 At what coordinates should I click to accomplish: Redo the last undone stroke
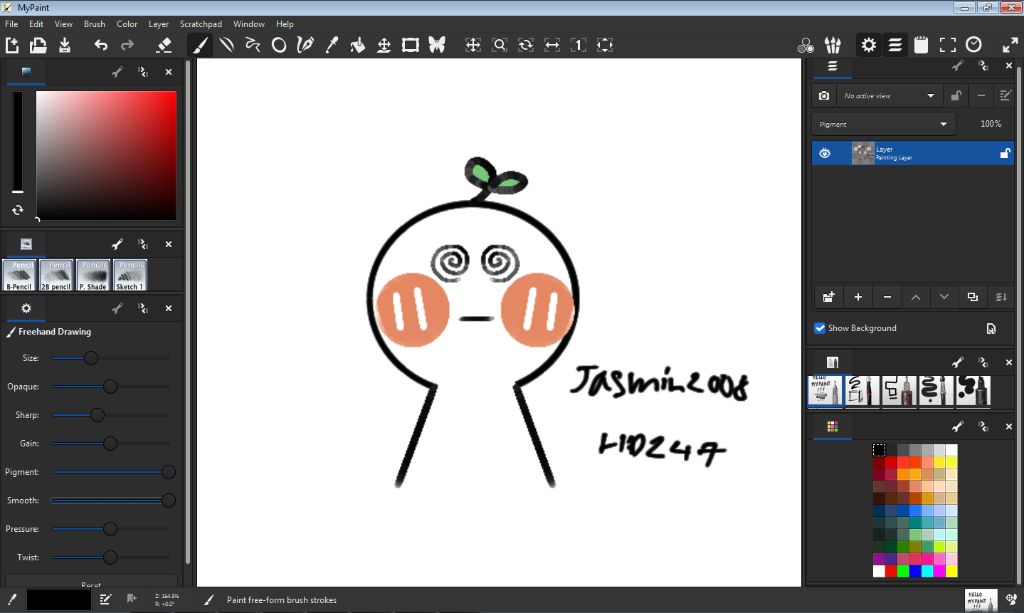pos(127,45)
